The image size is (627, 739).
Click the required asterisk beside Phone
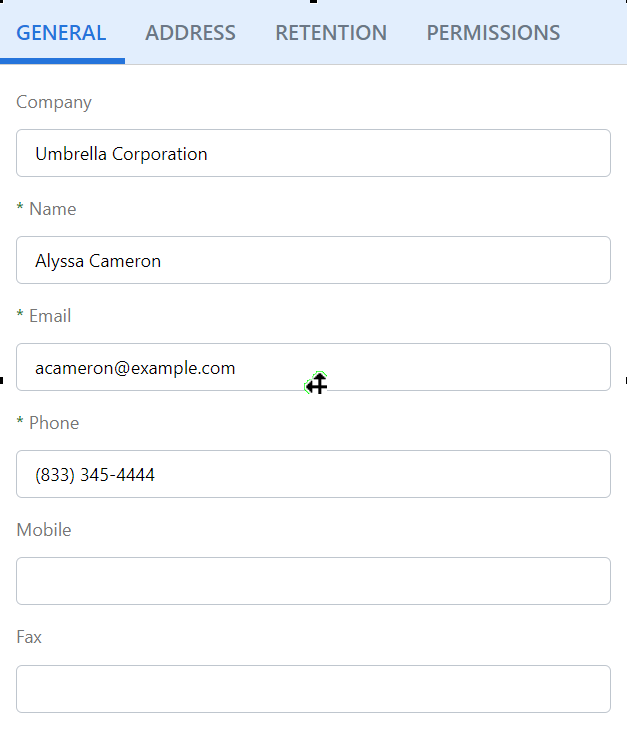(20, 424)
